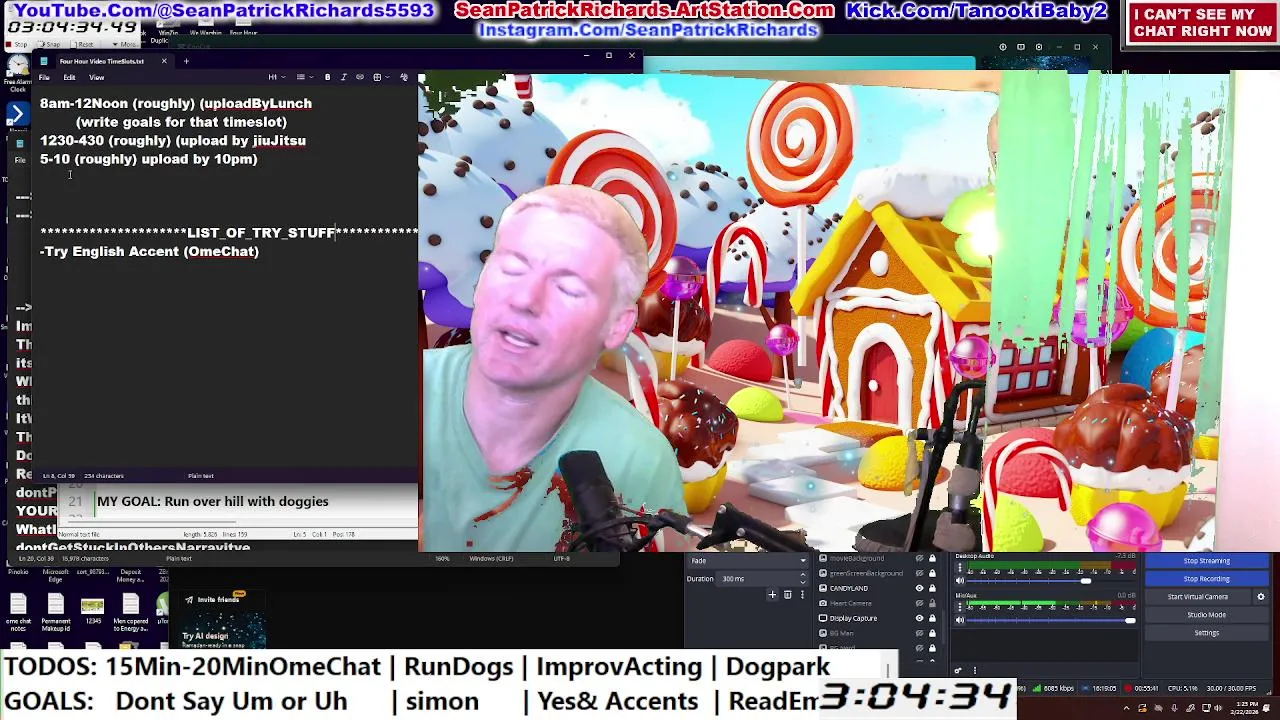Open 12345 desktop image file
1280x720 pixels.
tap(92, 609)
